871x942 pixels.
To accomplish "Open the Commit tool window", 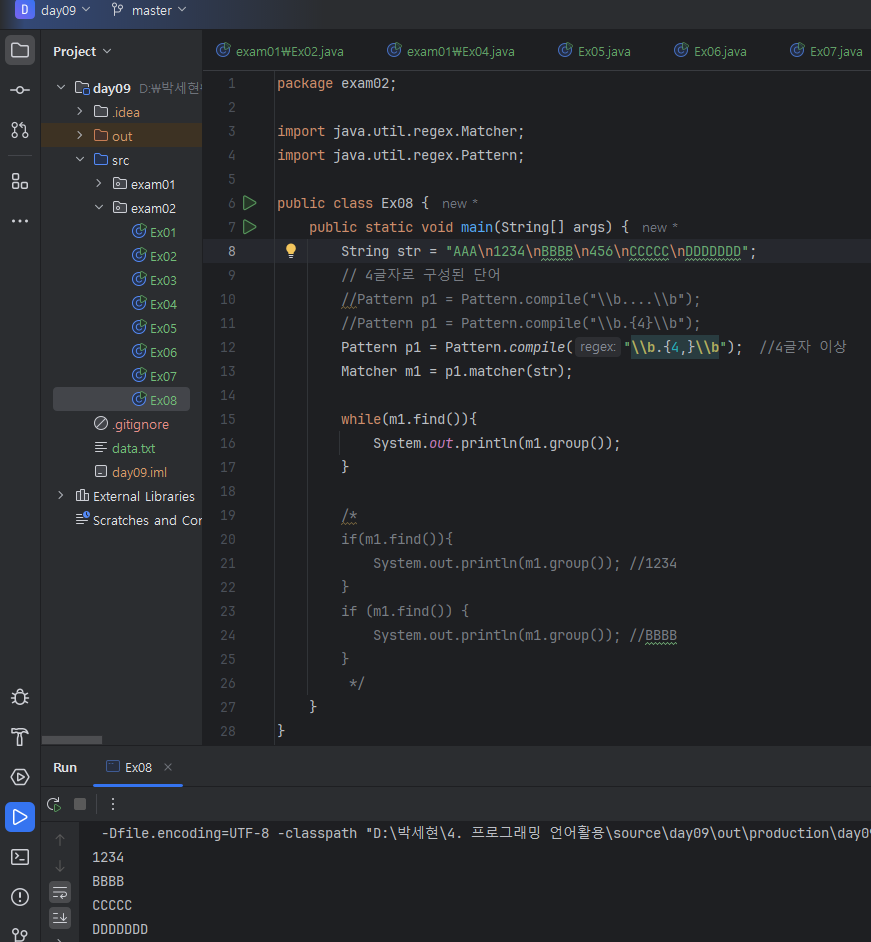I will (x=20, y=90).
